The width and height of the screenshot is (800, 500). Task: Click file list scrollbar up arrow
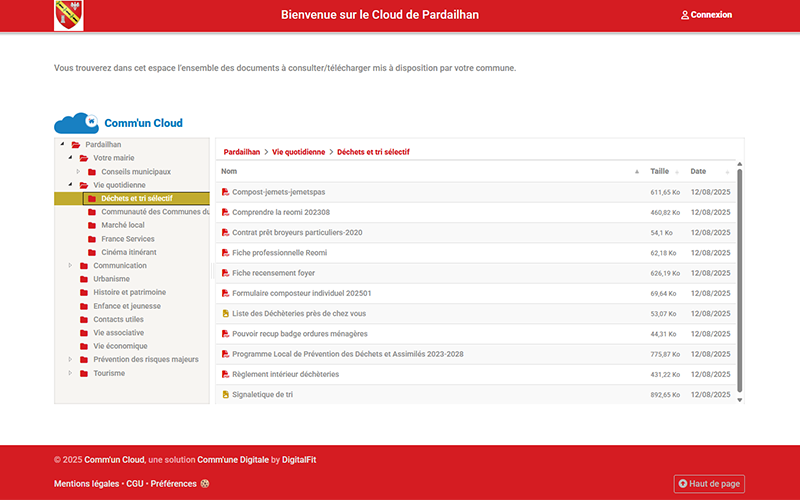coord(740,164)
